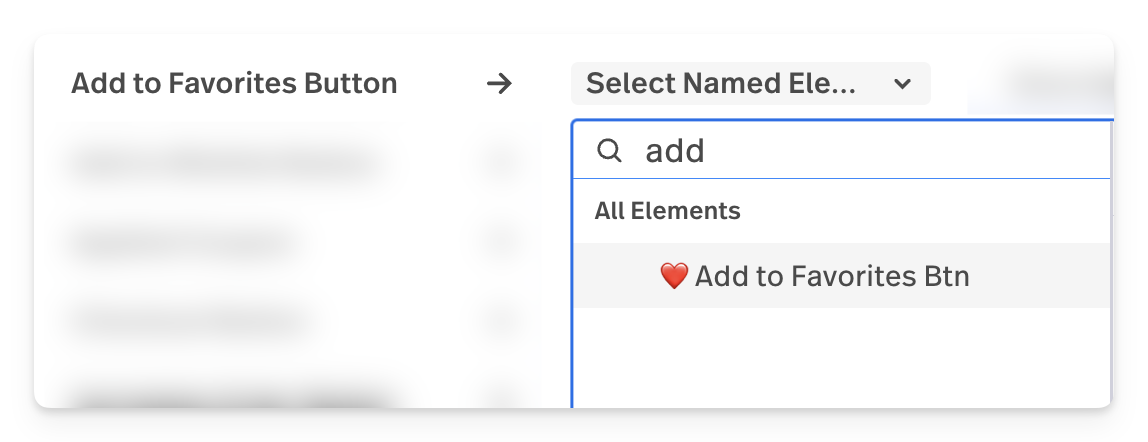The width and height of the screenshot is (1148, 442).
Task: Click the All Elements section header
Action: tap(667, 211)
